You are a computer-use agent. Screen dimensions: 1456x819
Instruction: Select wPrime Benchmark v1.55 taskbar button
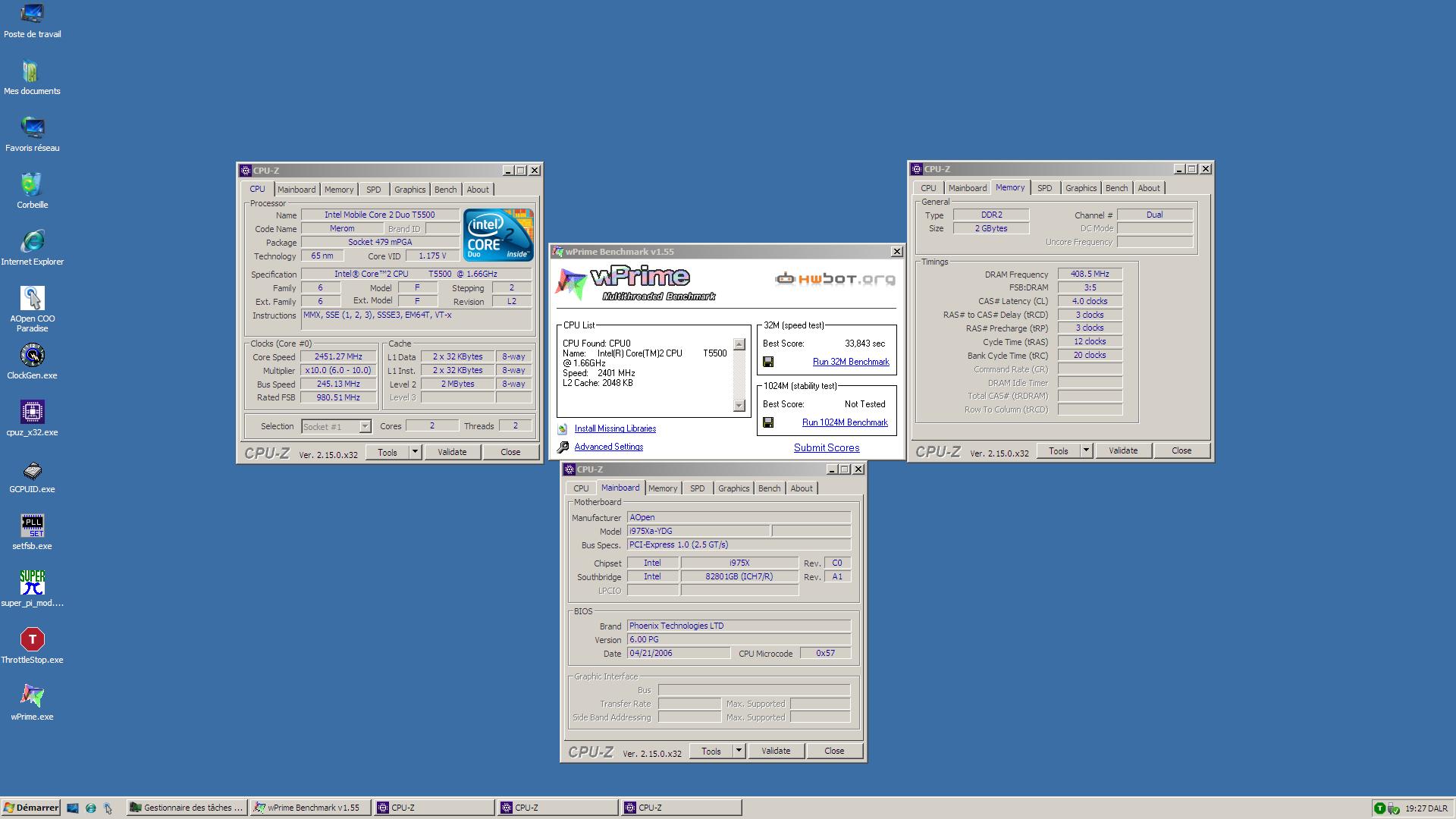(x=309, y=808)
